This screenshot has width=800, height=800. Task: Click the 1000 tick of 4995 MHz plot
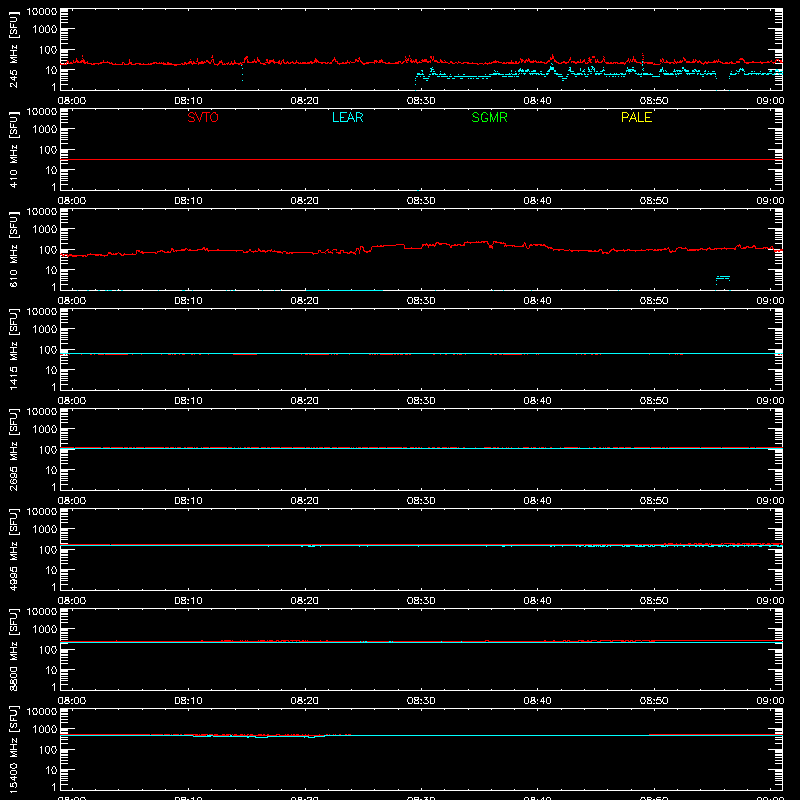tap(45, 530)
